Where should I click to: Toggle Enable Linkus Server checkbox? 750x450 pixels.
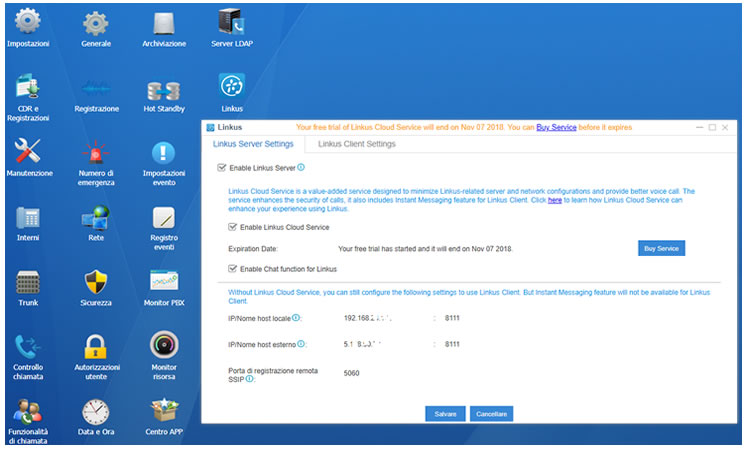click(x=221, y=168)
